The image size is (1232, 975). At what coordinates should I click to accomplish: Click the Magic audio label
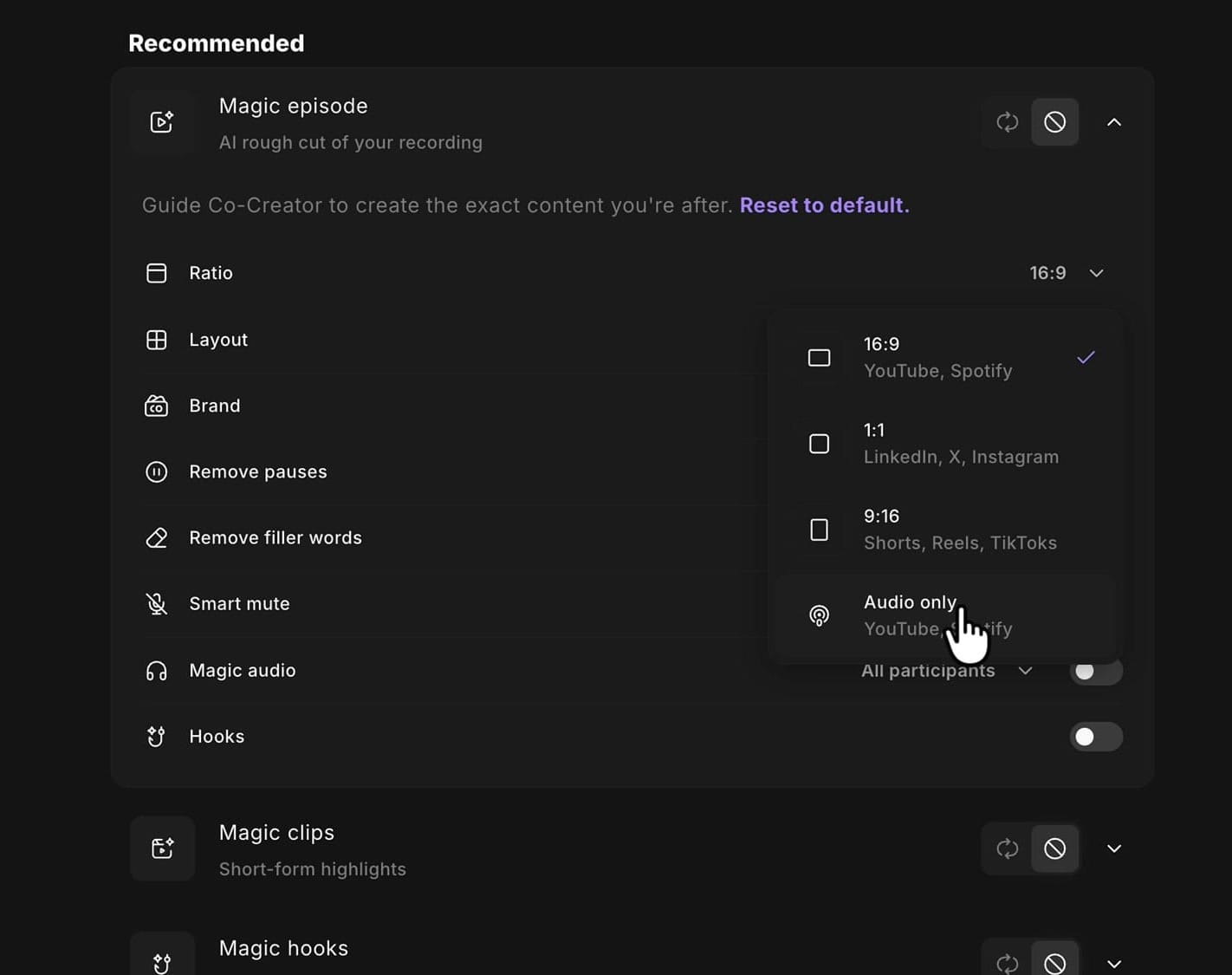click(243, 671)
